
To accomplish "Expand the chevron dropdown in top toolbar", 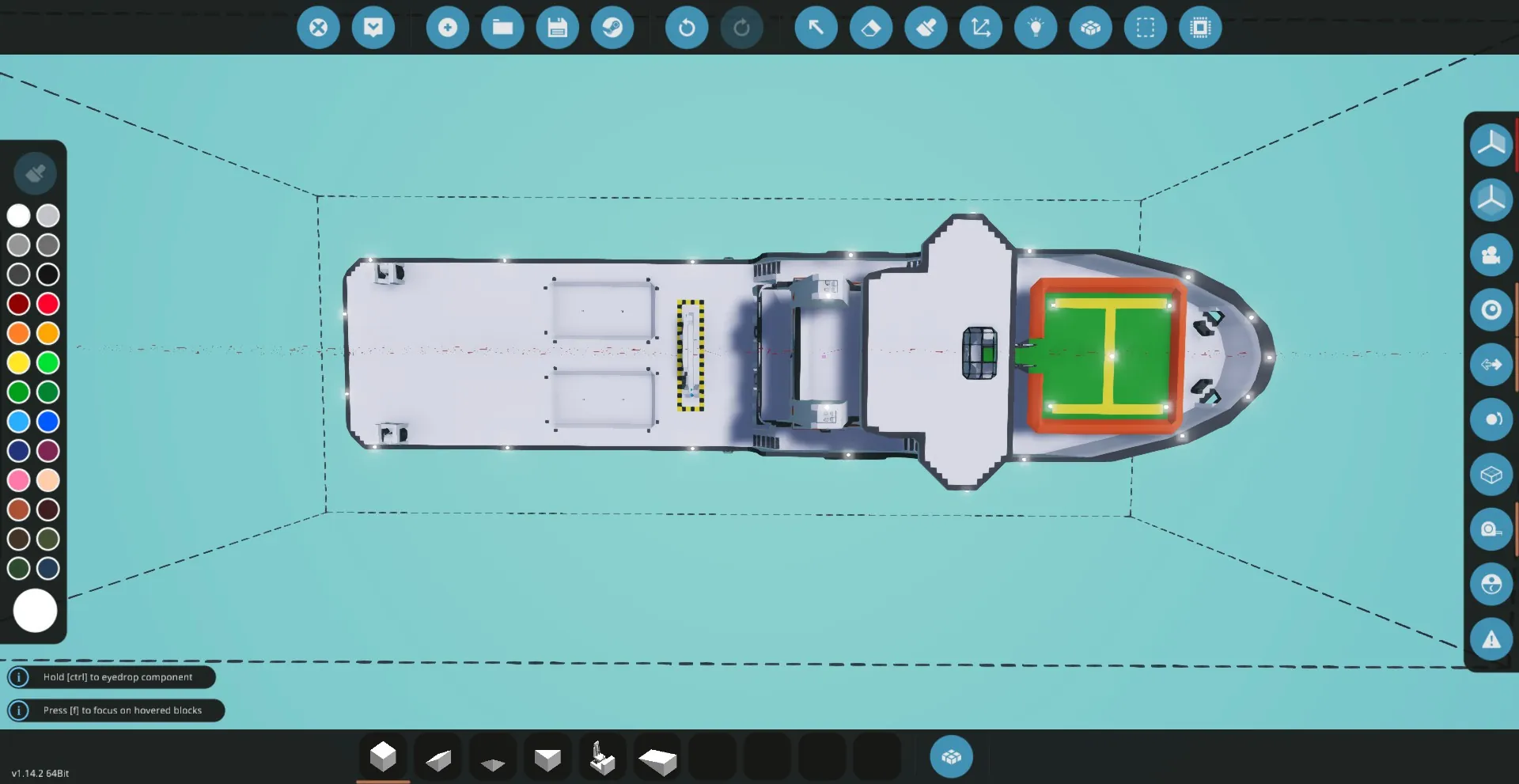I will point(373,28).
